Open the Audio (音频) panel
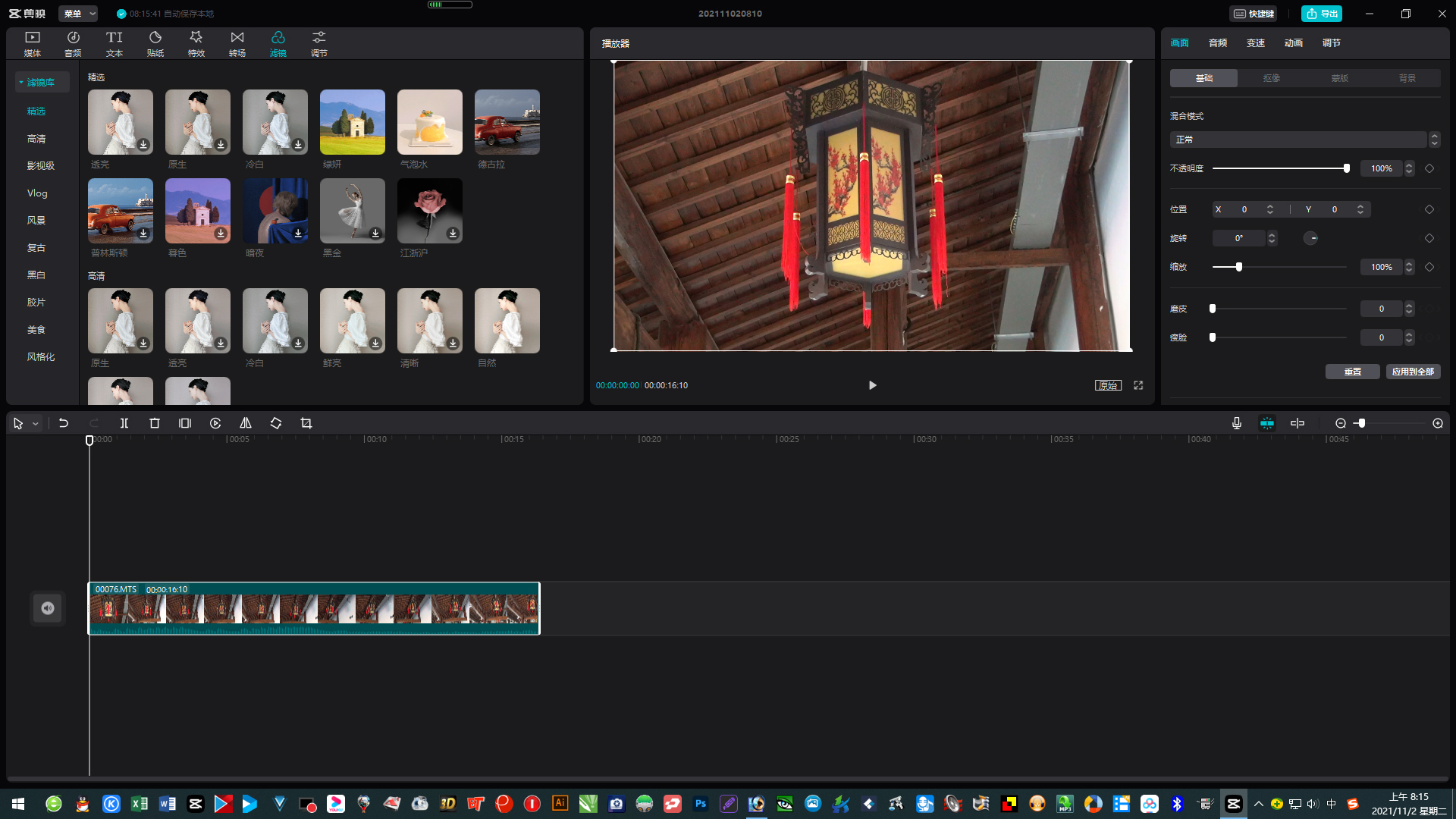This screenshot has height=819, width=1456. (x=74, y=44)
